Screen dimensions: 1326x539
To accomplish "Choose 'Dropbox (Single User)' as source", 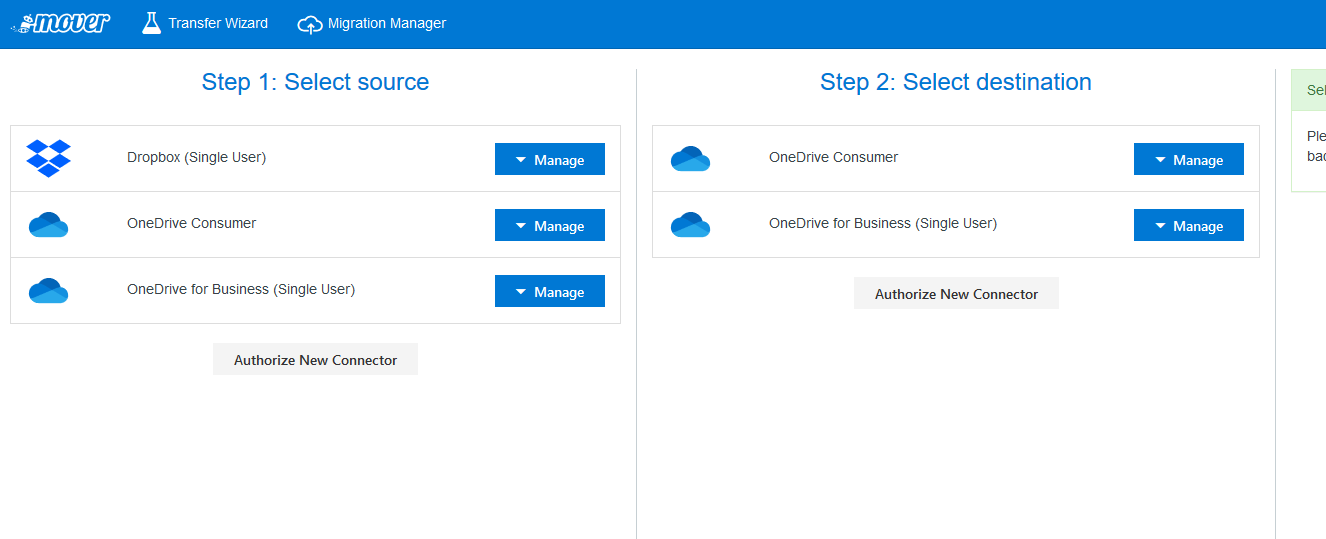I will 197,157.
